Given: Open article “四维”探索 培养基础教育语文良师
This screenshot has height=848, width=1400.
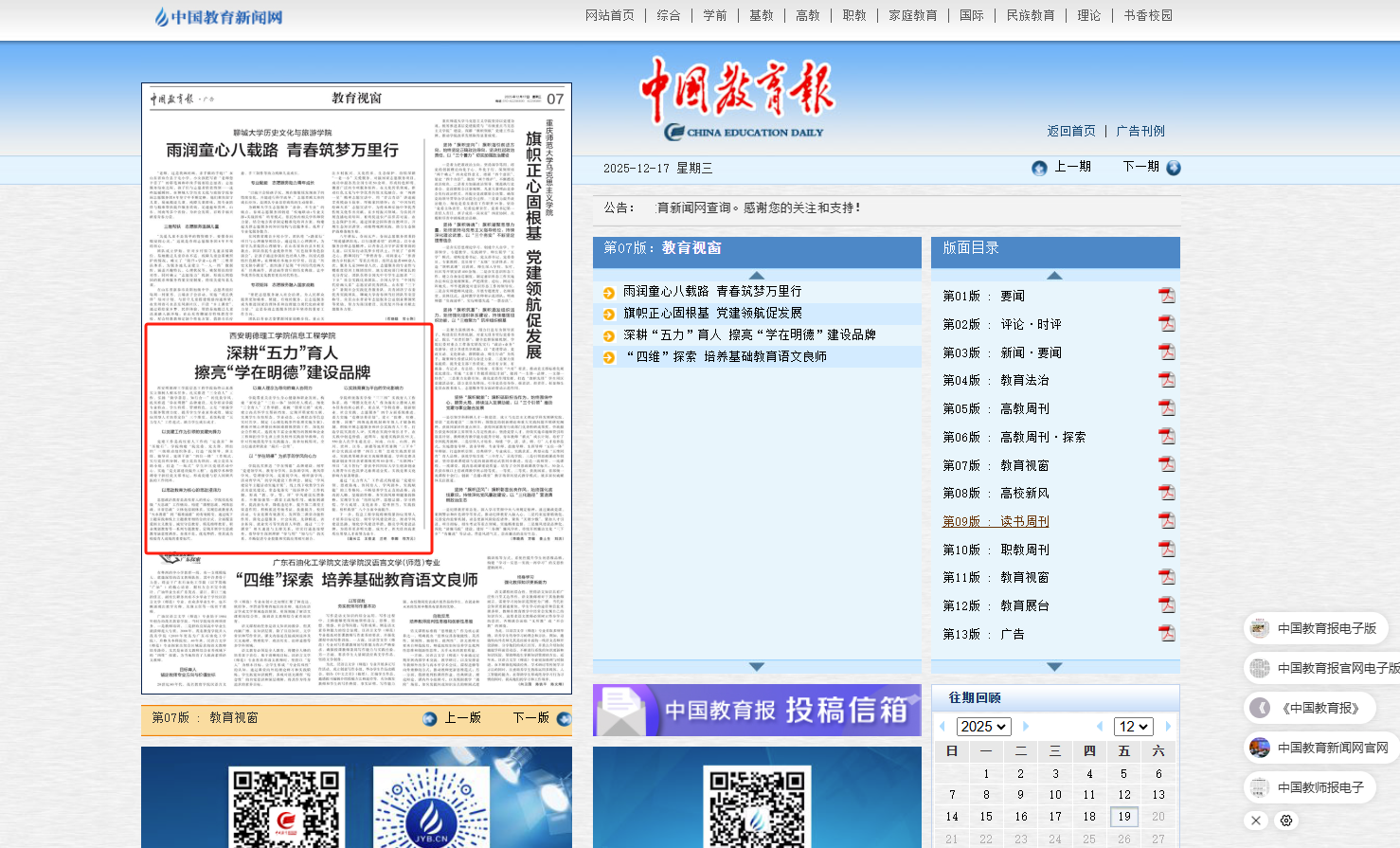Looking at the screenshot, I should pos(726,356).
